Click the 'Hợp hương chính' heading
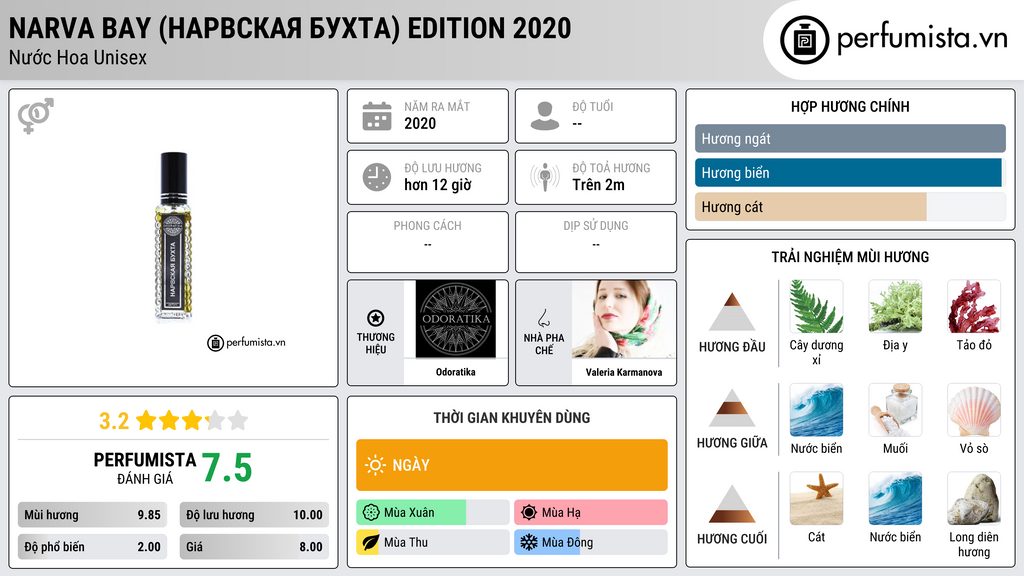The width and height of the screenshot is (1024, 576). click(x=850, y=106)
